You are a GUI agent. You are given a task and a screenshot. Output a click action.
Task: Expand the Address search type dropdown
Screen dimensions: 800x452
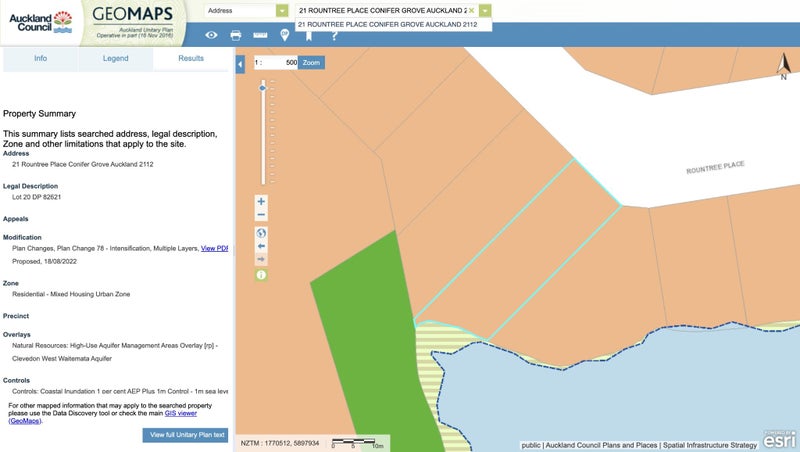pyautogui.click(x=283, y=11)
